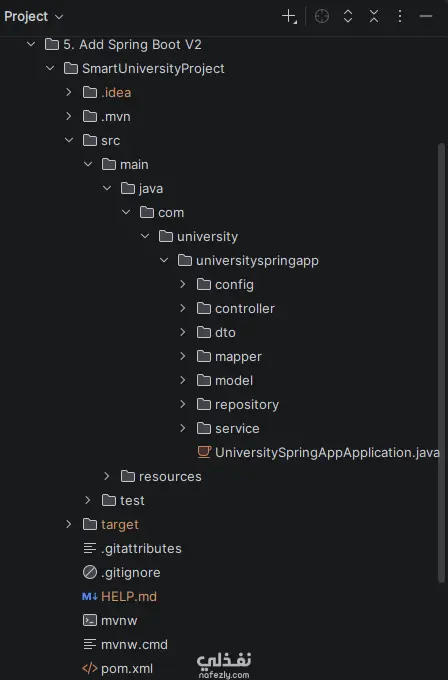
Task: Click the New File or Directory plus icon
Action: coord(289,17)
